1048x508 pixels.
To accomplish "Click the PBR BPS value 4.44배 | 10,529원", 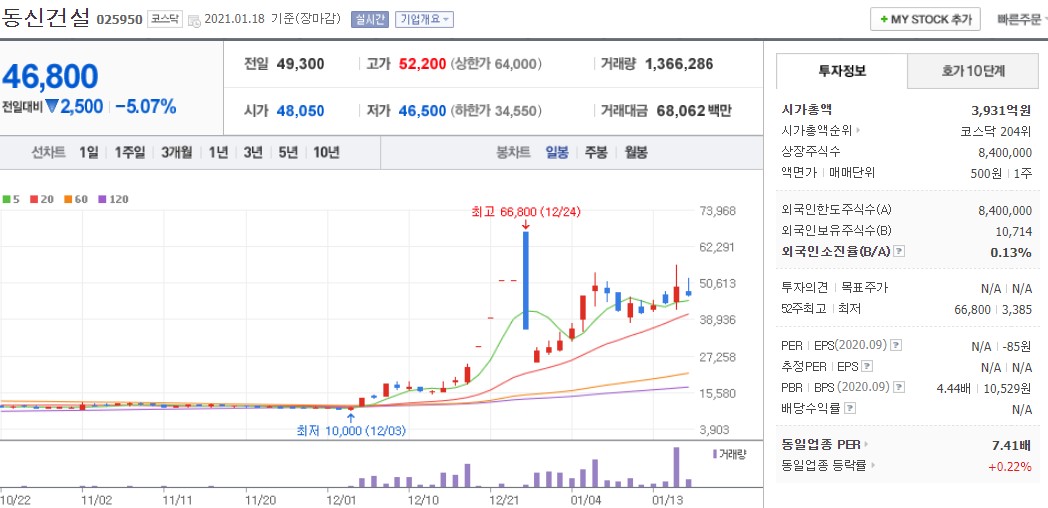I will click(x=985, y=388).
